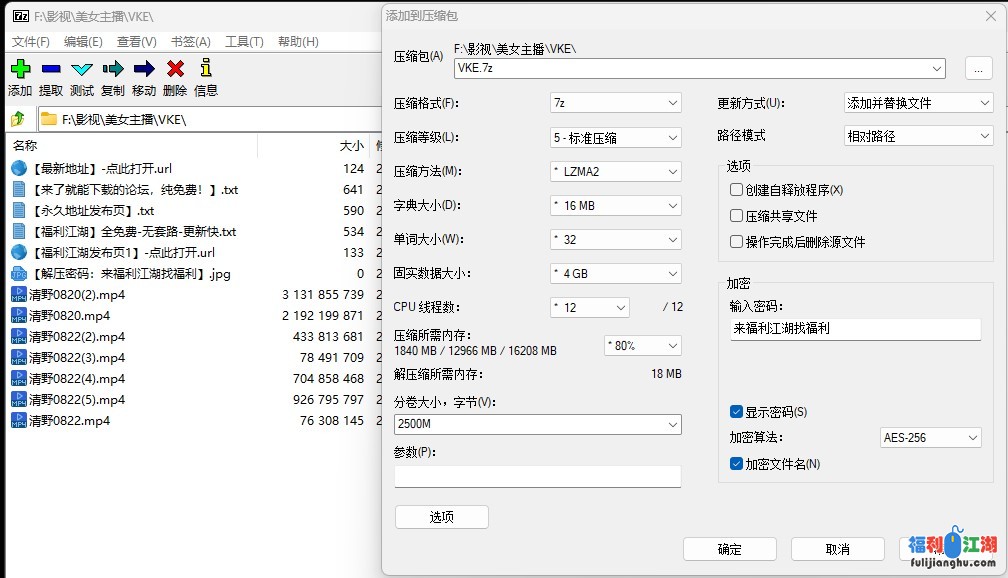Click the green Add (添加) plus icon
This screenshot has width=1008, height=578.
pos(20,69)
